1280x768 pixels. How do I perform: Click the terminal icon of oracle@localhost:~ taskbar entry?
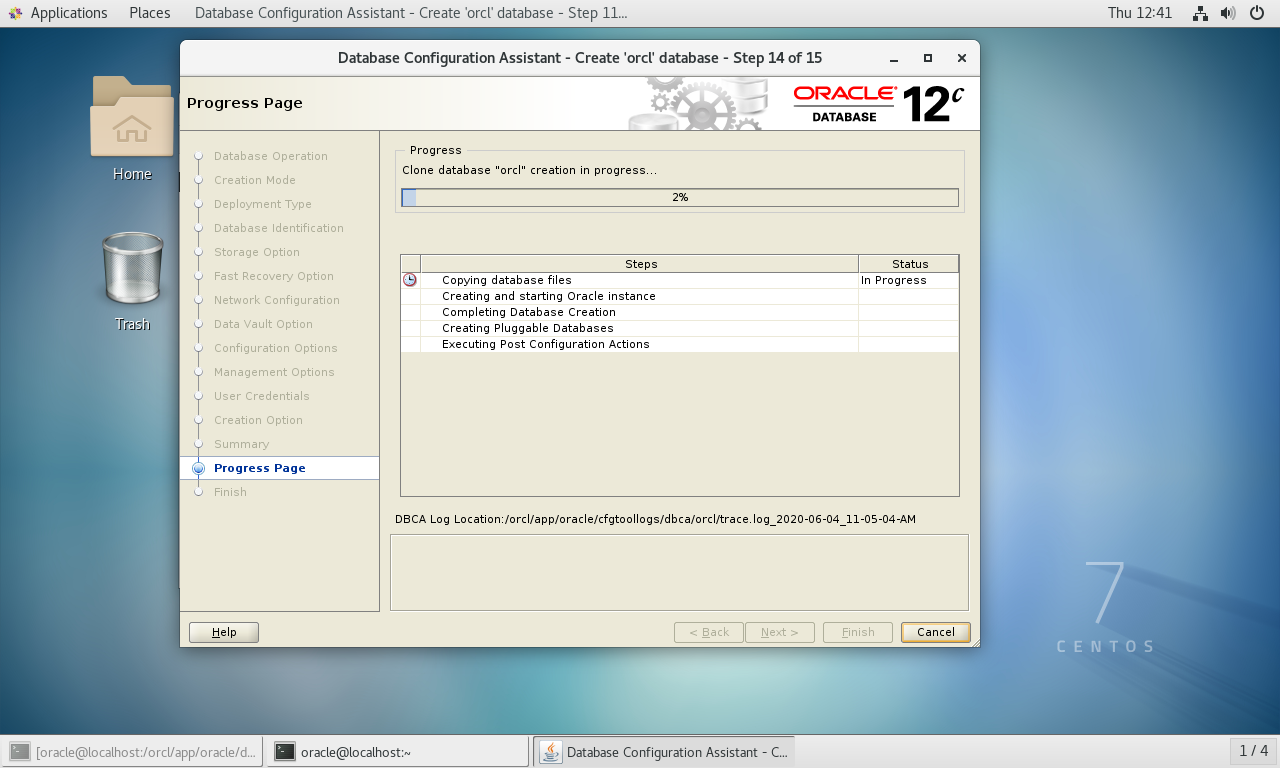[x=285, y=752]
